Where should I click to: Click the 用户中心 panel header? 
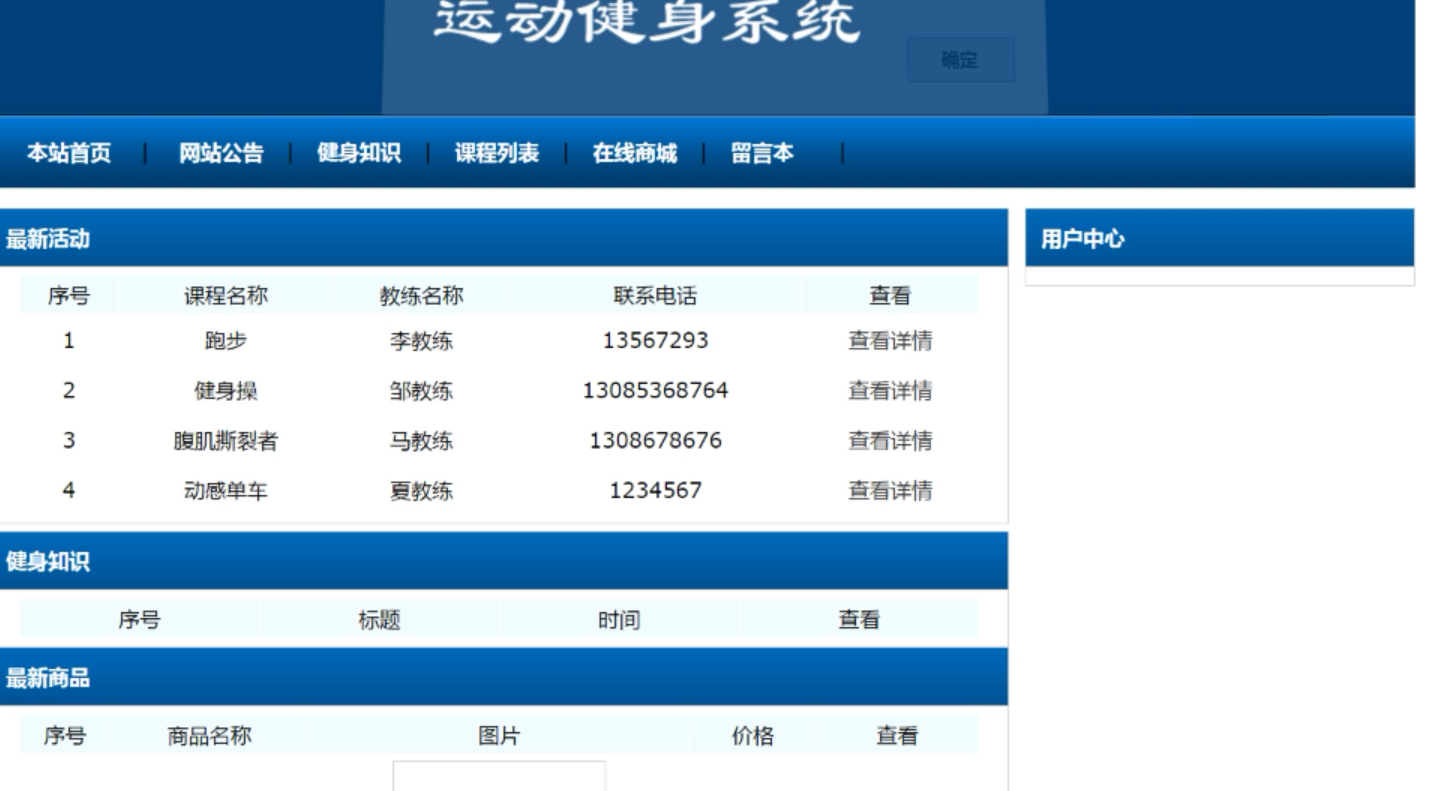(x=1220, y=238)
